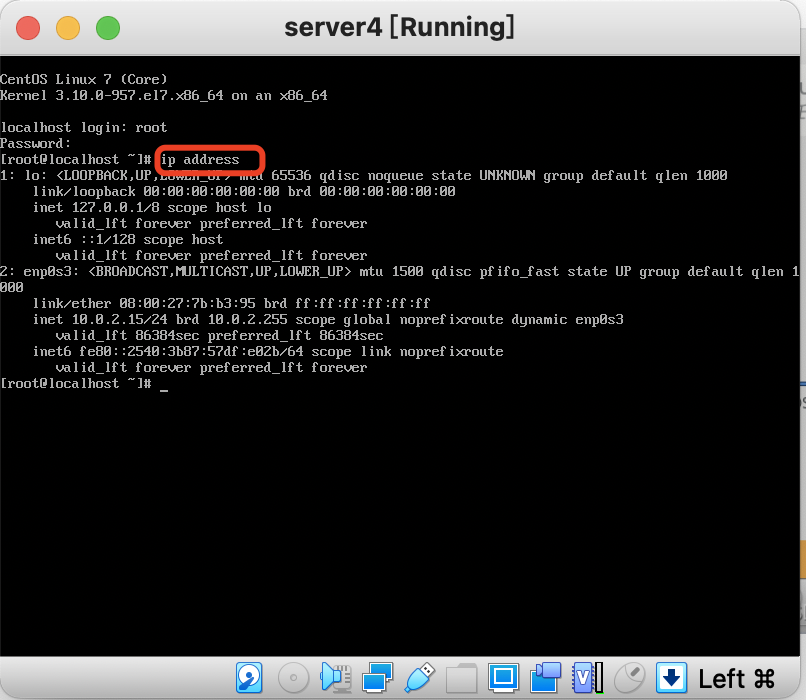Click the 'inet 10.0.2.15/24' address line
806x700 pixels.
(328, 319)
